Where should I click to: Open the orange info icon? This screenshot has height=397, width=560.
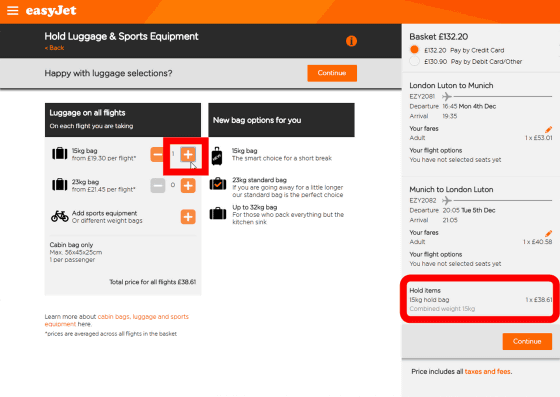pos(351,41)
